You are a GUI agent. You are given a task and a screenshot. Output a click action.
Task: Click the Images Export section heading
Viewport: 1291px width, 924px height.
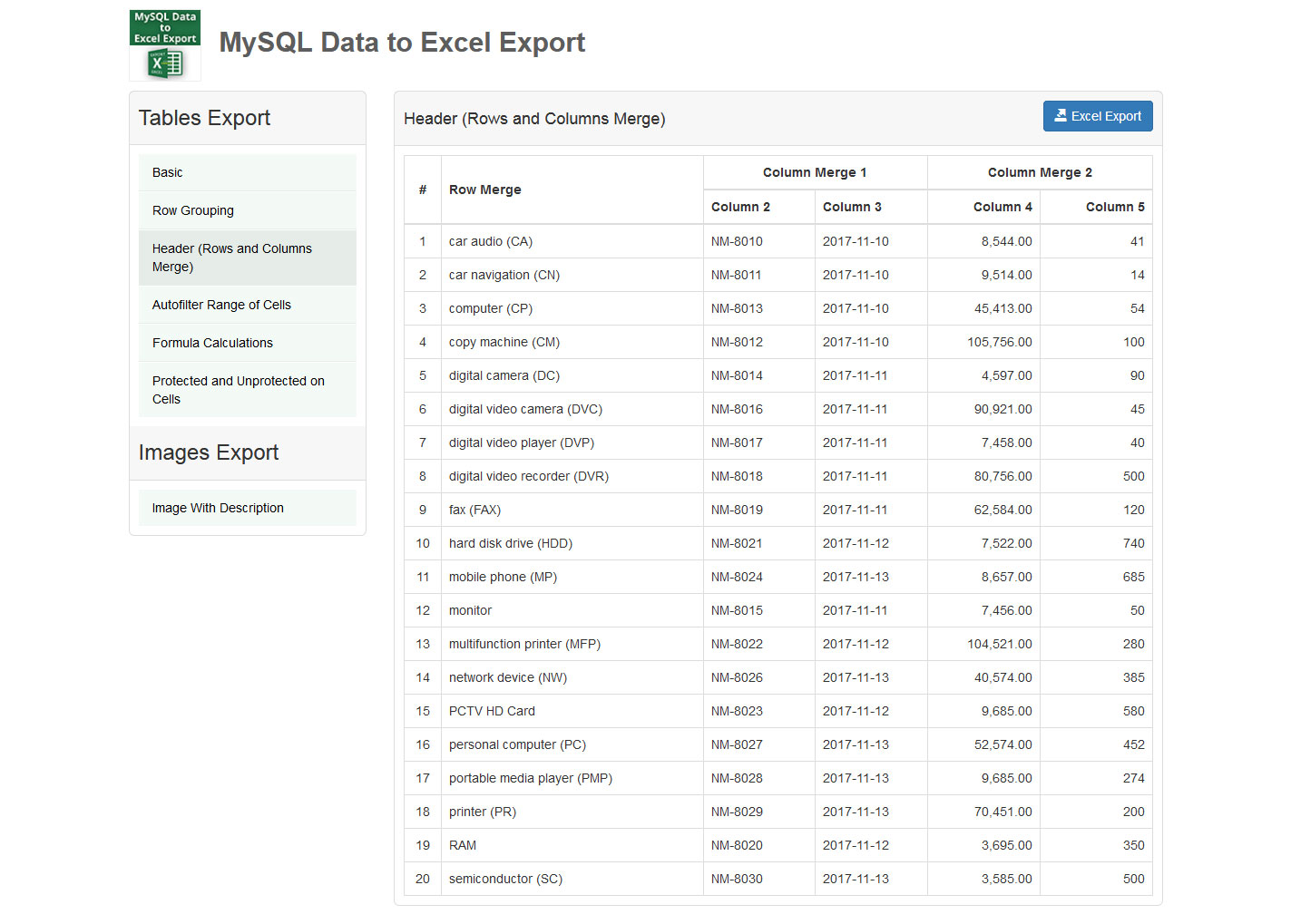pos(209,452)
